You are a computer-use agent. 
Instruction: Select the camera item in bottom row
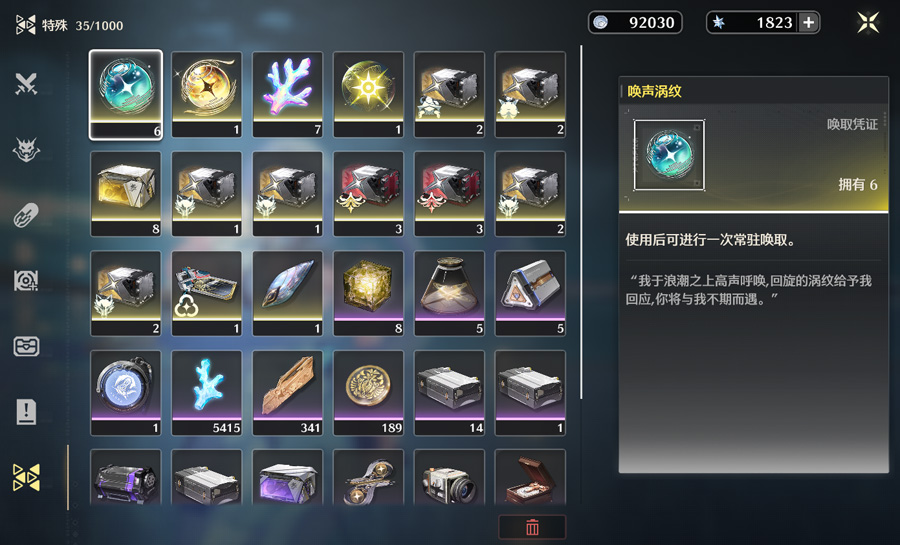tap(449, 478)
